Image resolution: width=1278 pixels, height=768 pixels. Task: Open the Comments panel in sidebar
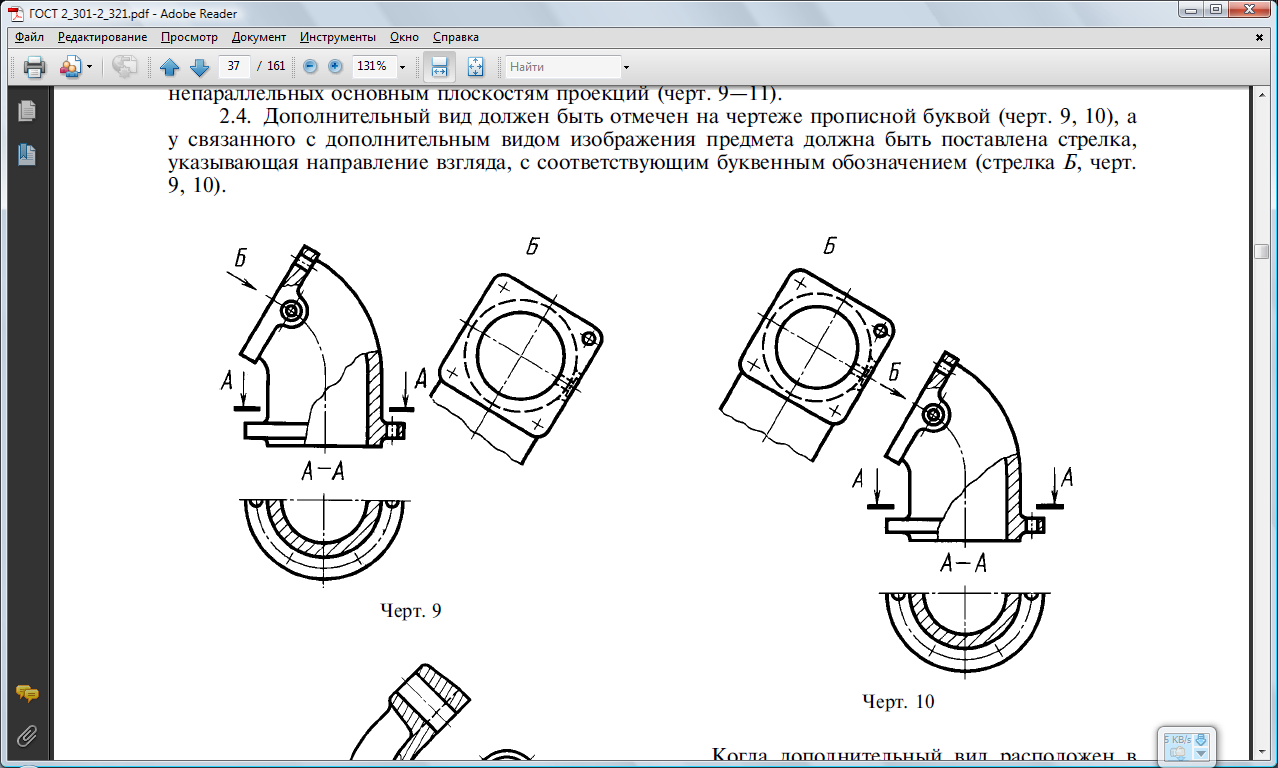[x=26, y=694]
